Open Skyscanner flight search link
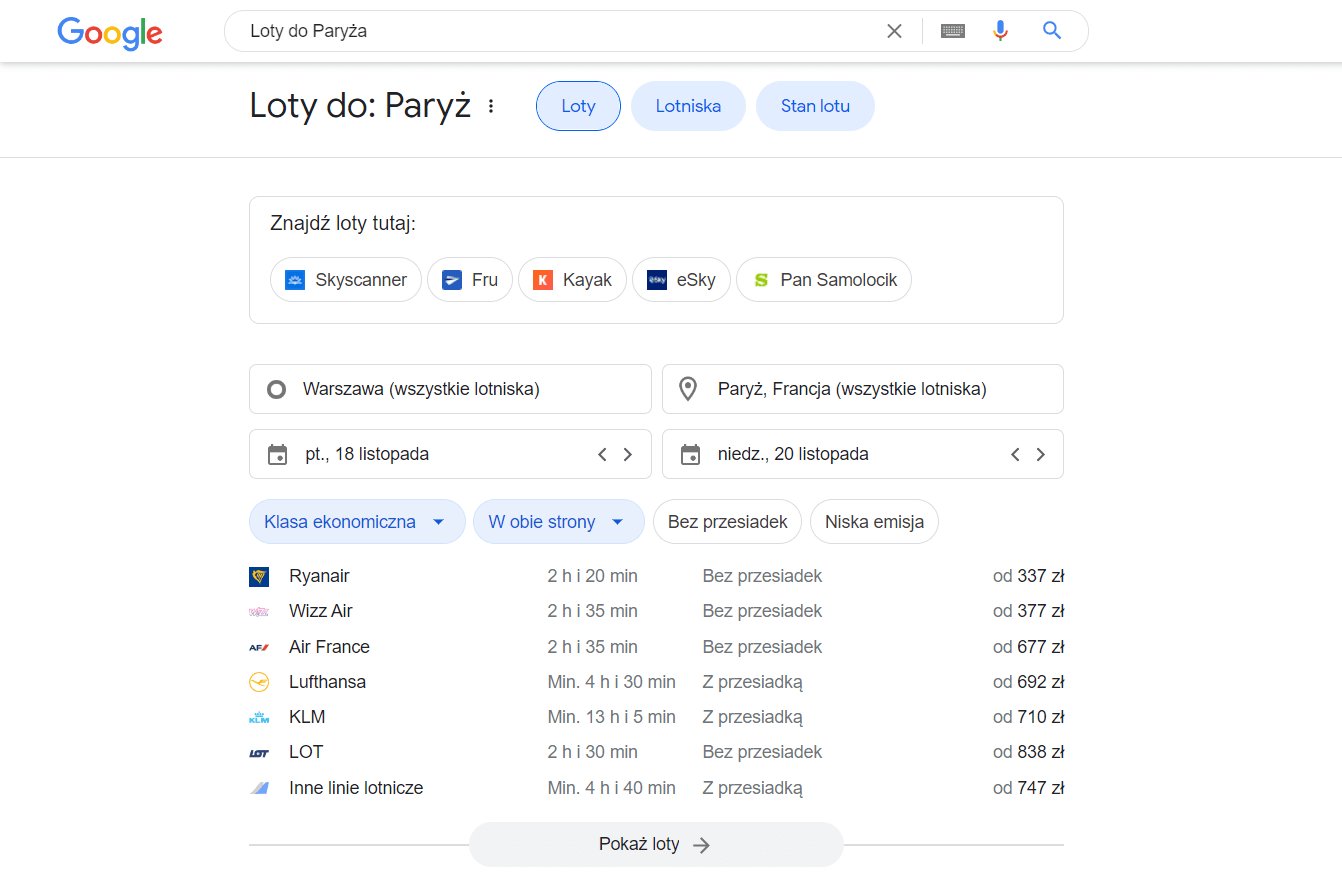 [346, 280]
